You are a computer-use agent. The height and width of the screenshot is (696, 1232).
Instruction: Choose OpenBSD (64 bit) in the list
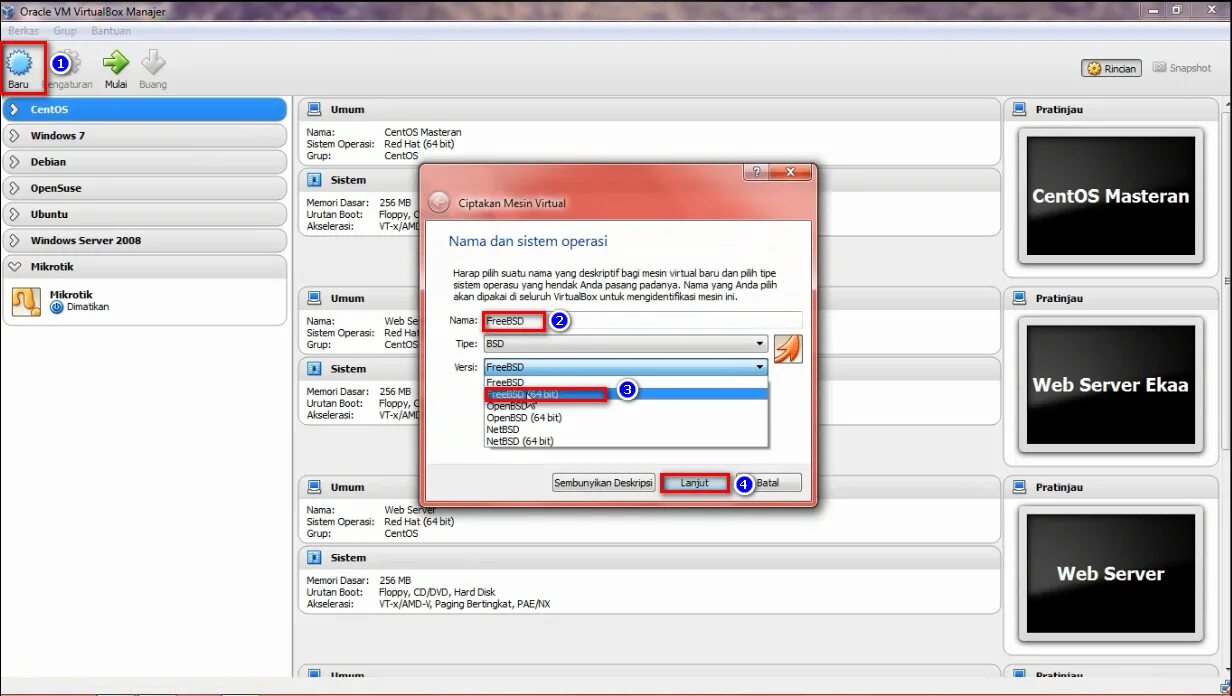click(x=626, y=418)
